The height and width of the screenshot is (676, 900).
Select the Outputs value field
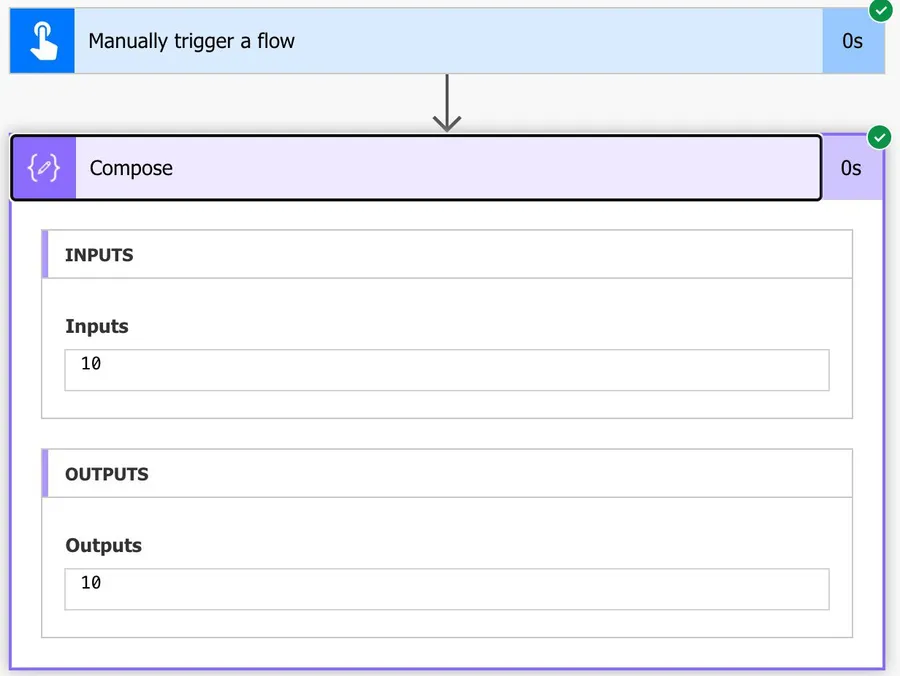447,589
